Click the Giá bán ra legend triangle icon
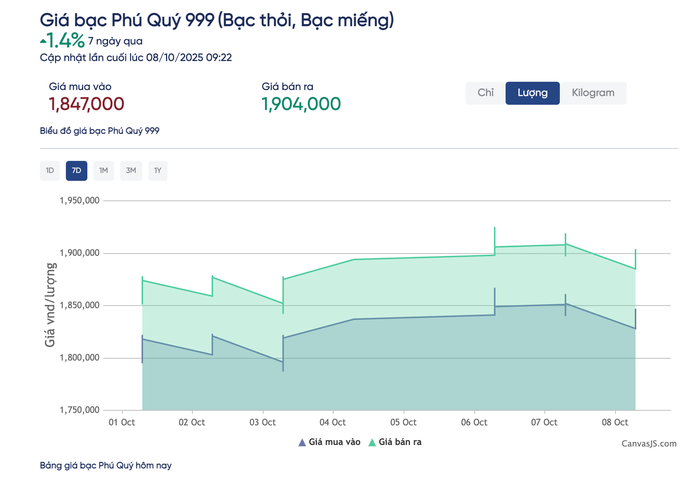The height and width of the screenshot is (477, 698). pyautogui.click(x=372, y=441)
